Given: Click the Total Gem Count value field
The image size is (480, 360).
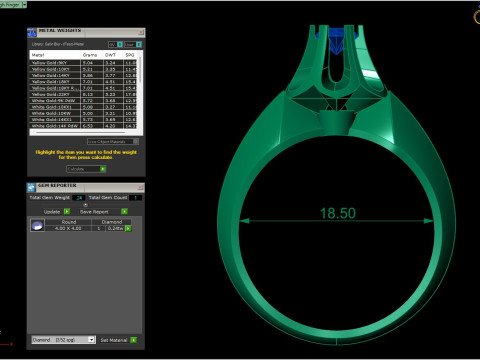Looking at the screenshot, I should pyautogui.click(x=135, y=198).
